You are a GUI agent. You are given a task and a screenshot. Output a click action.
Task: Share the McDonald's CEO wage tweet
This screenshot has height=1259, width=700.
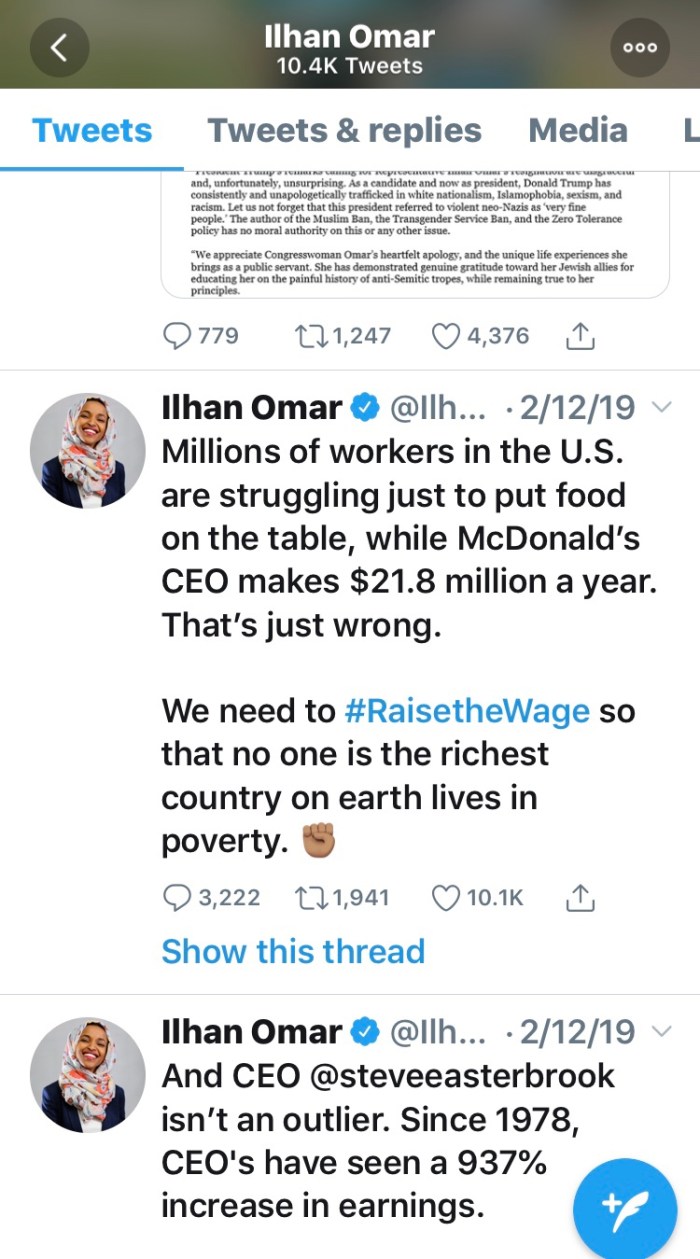(580, 898)
